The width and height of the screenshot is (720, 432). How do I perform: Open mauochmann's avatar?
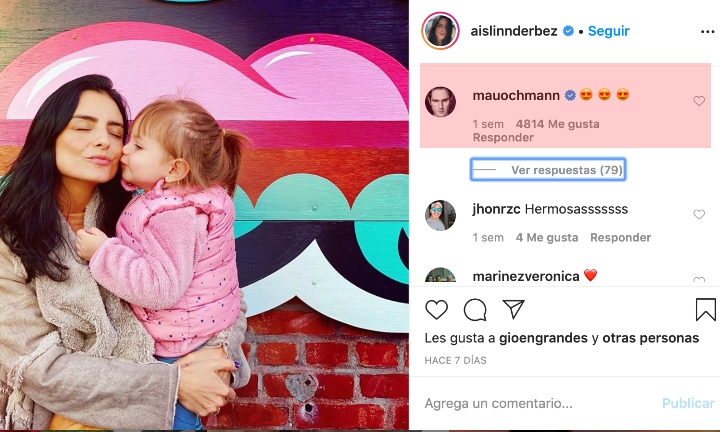[x=440, y=101]
